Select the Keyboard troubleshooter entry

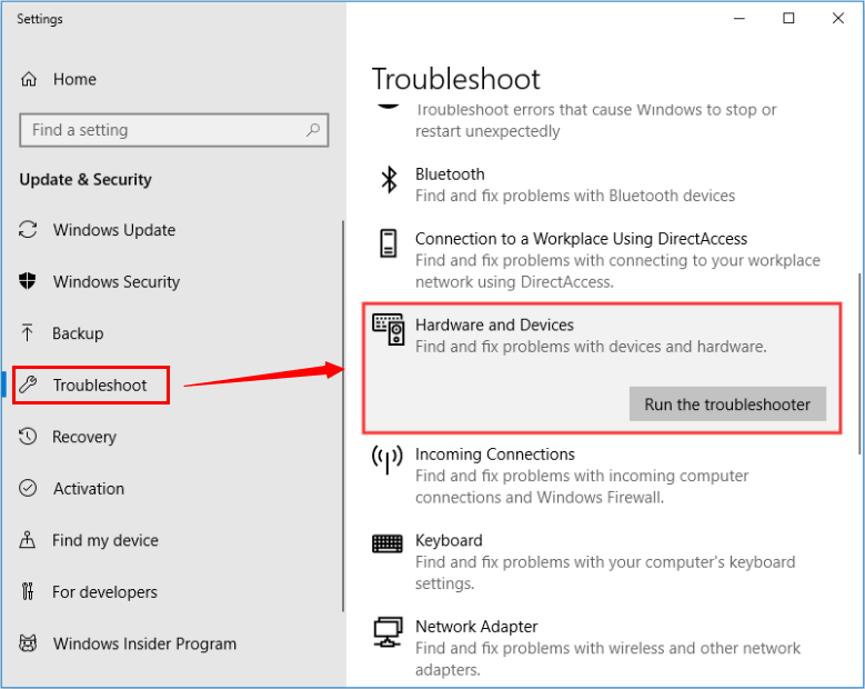point(448,541)
